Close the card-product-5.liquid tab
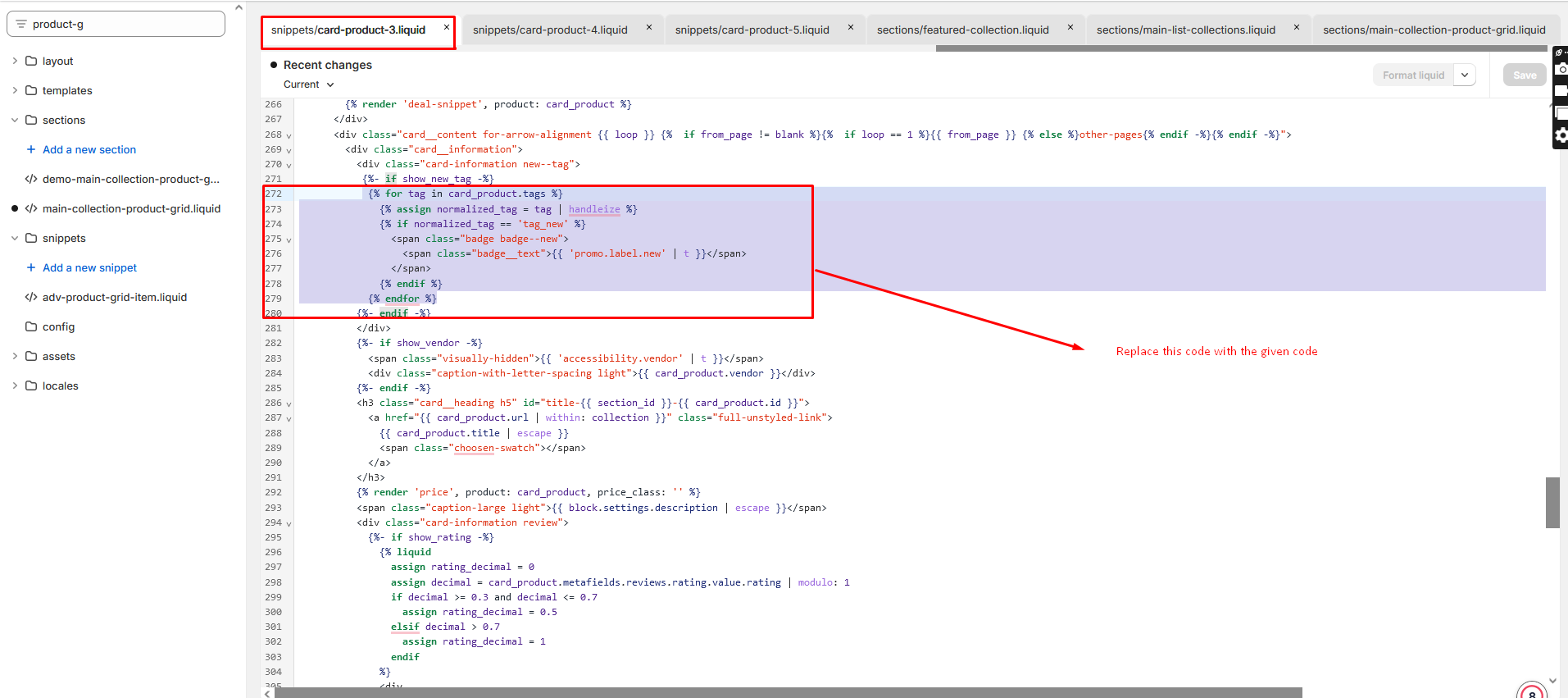Screen dimensions: 1568x698 [851, 27]
